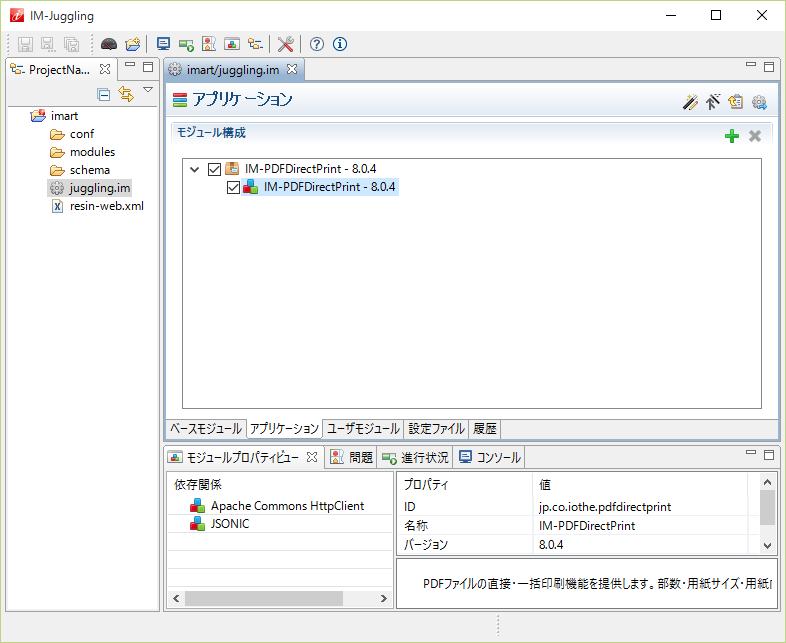786x643 pixels.
Task: Collapse the IM-PDFDirectPrint tree node
Action: (194, 169)
